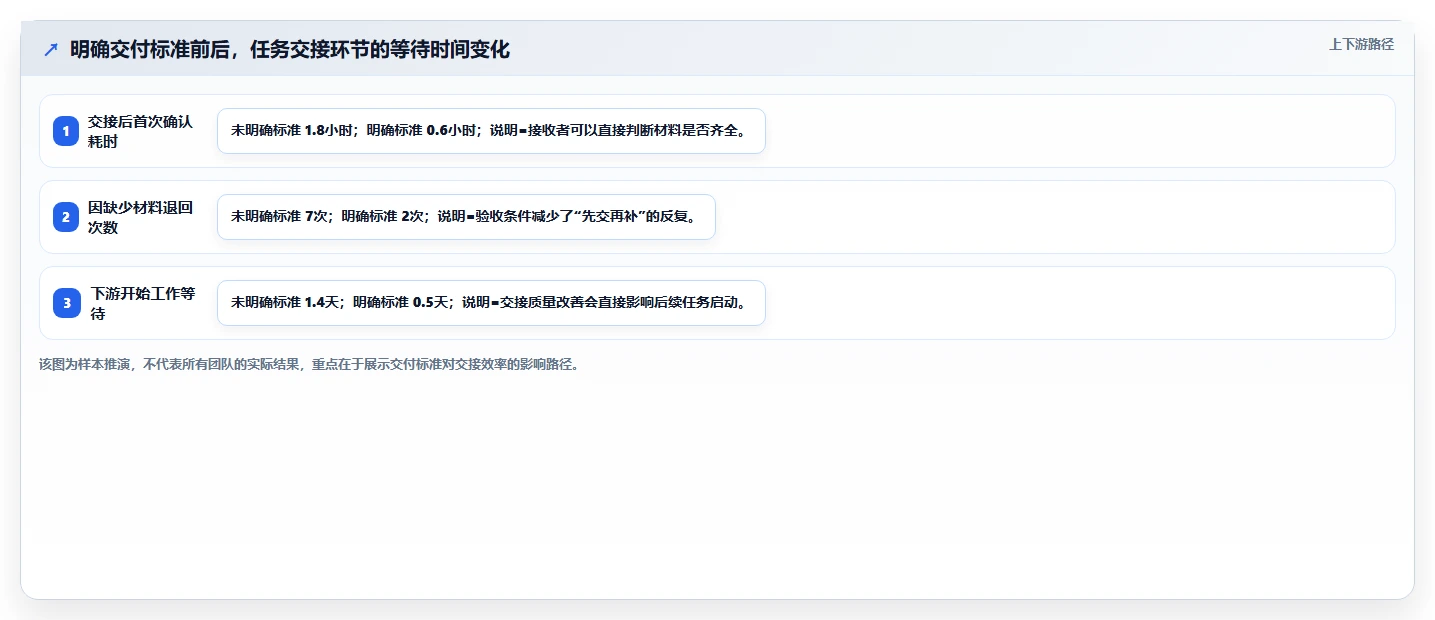1435x620 pixels.
Task: Click the label 交接后首次确认耗时
Action: click(140, 131)
